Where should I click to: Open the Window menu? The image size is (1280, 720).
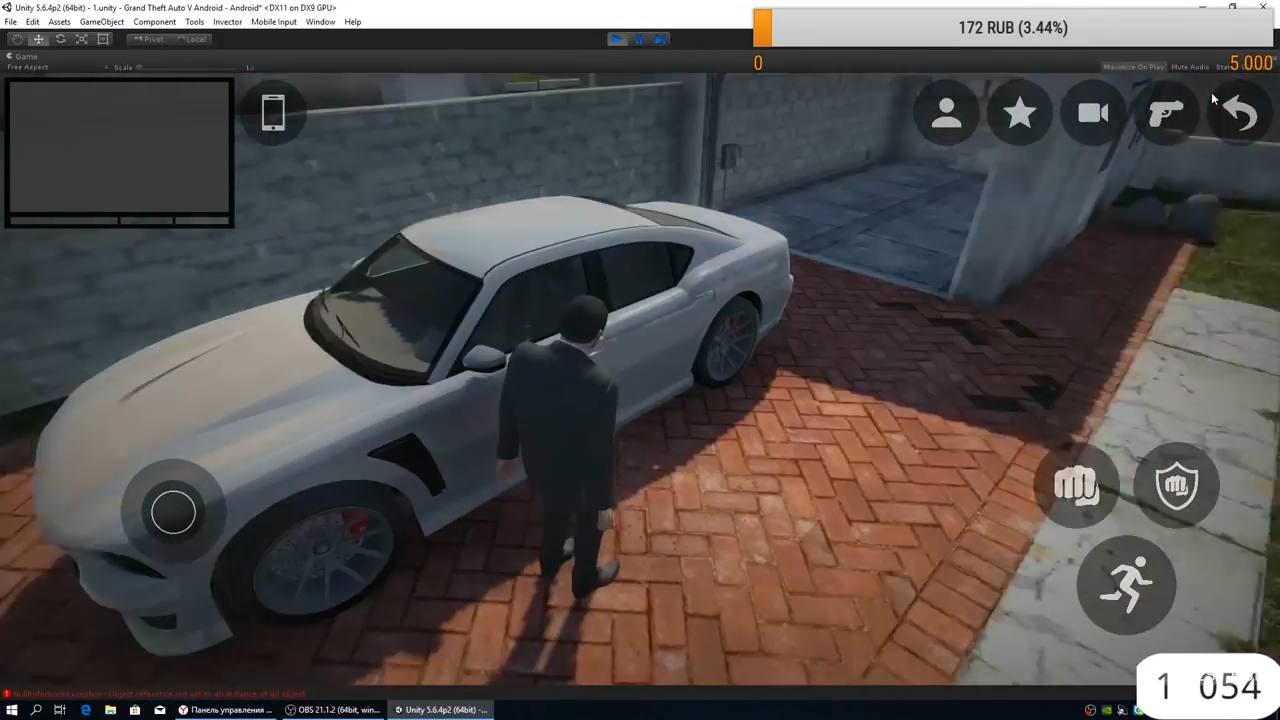pos(320,22)
